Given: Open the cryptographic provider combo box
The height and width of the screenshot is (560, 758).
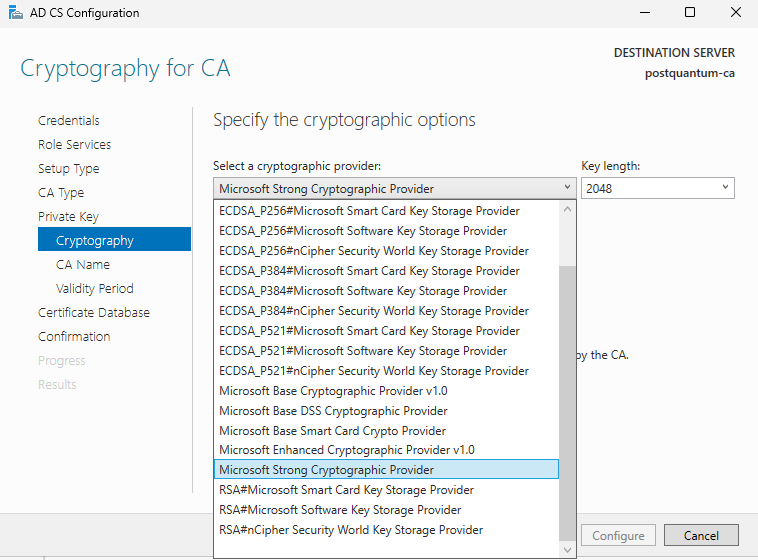Looking at the screenshot, I should (x=394, y=189).
